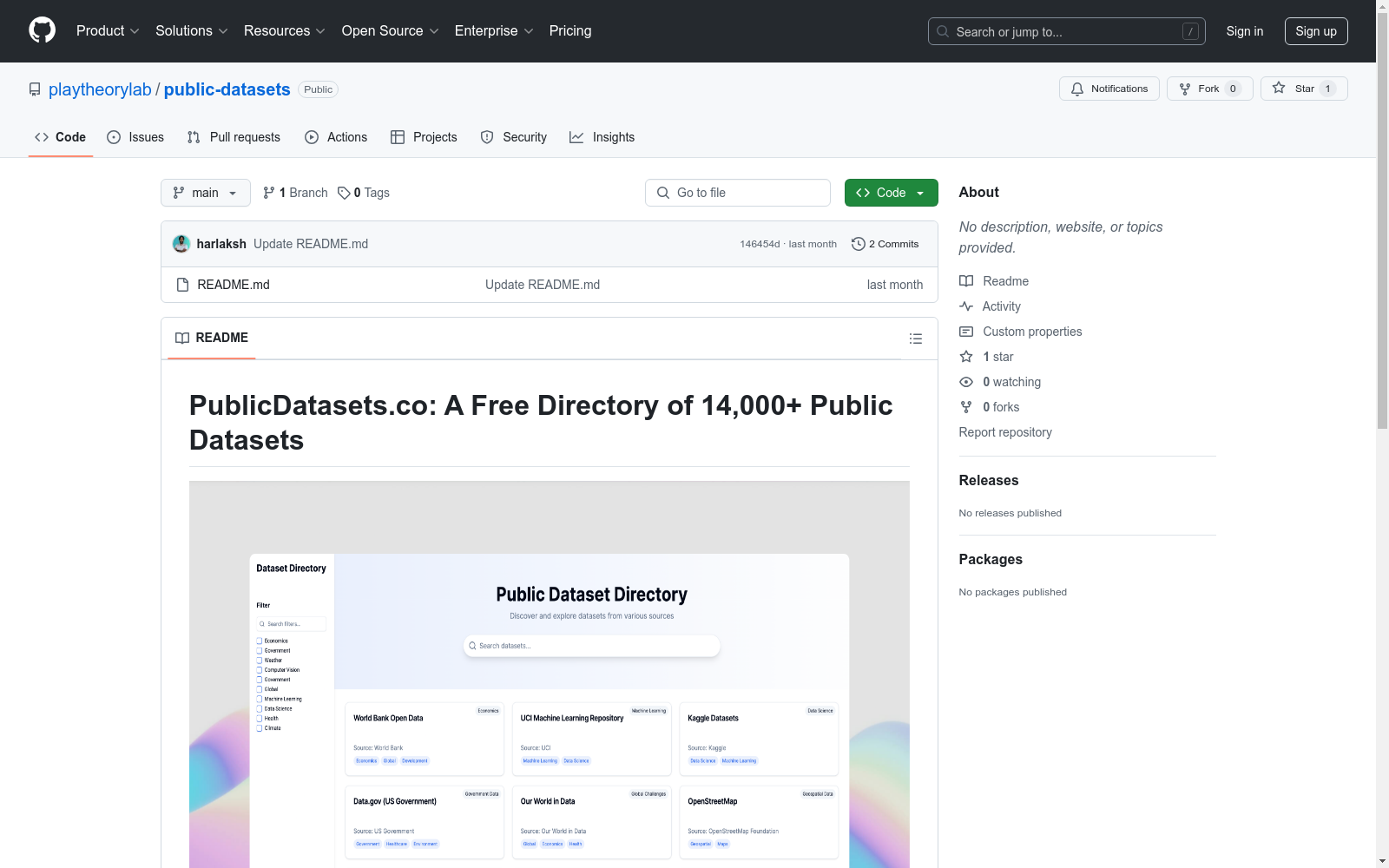Open the Packages heading link
1389x868 pixels.
pos(991,559)
